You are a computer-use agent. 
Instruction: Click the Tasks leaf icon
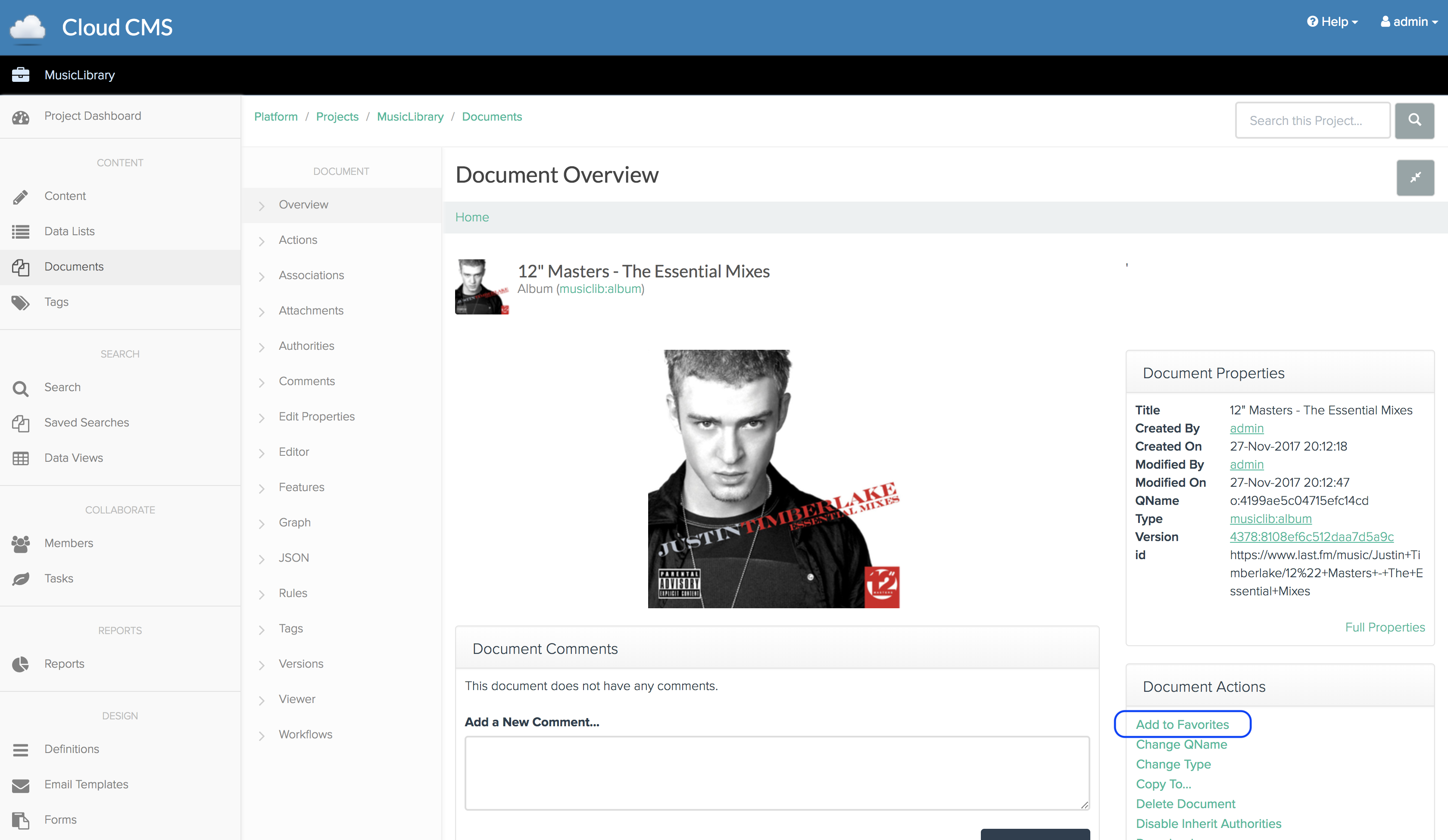tap(21, 579)
